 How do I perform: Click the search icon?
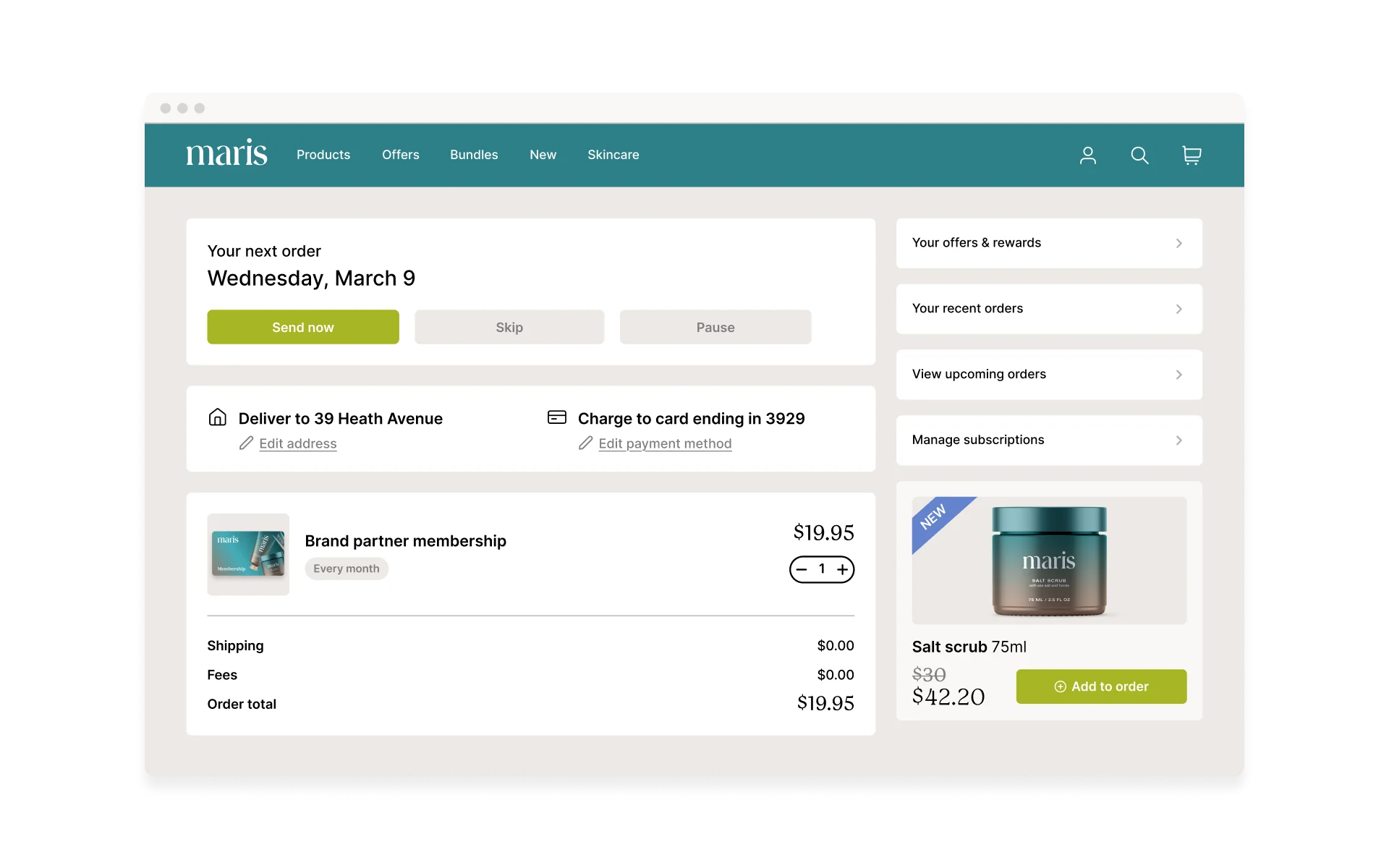pyautogui.click(x=1139, y=155)
